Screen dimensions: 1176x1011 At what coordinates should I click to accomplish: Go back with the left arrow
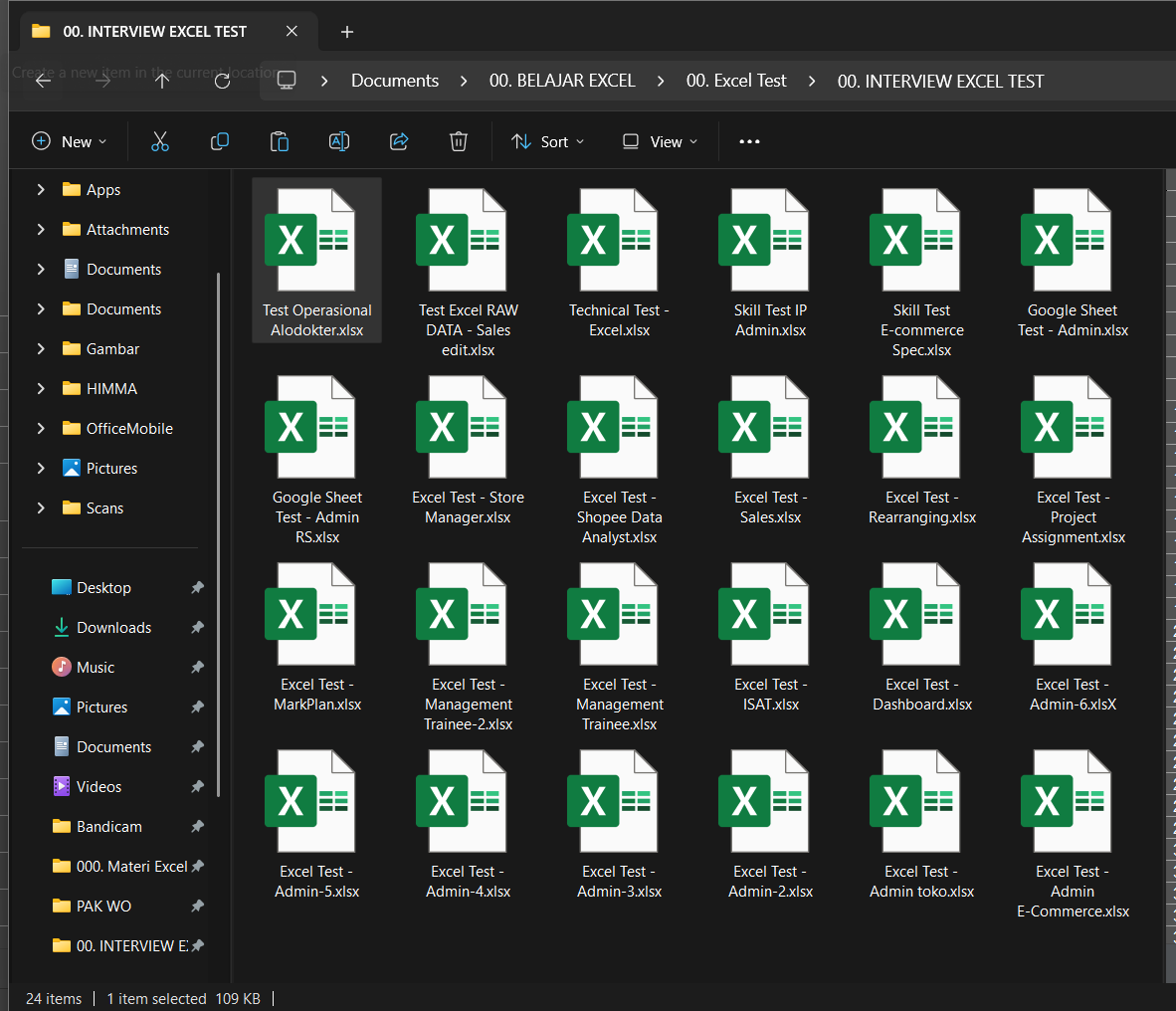pos(44,81)
